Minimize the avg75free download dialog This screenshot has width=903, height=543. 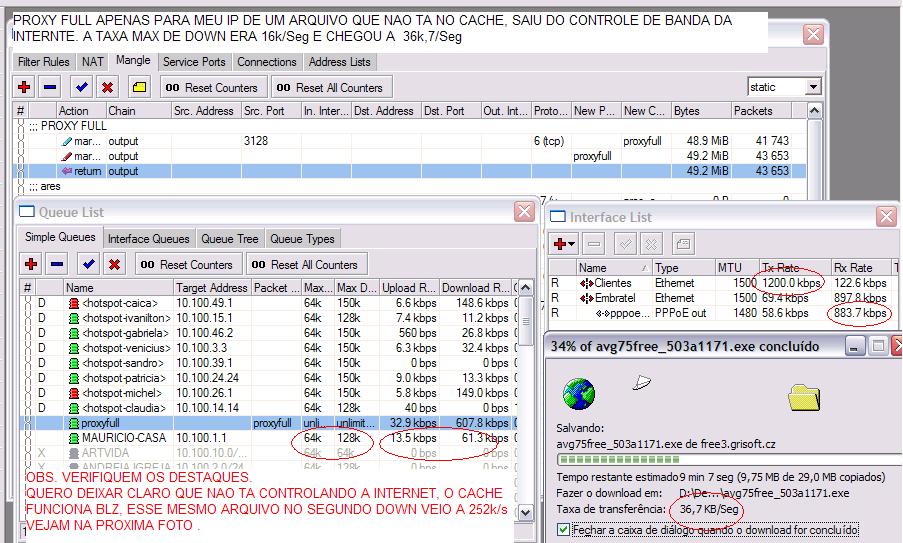pos(855,346)
